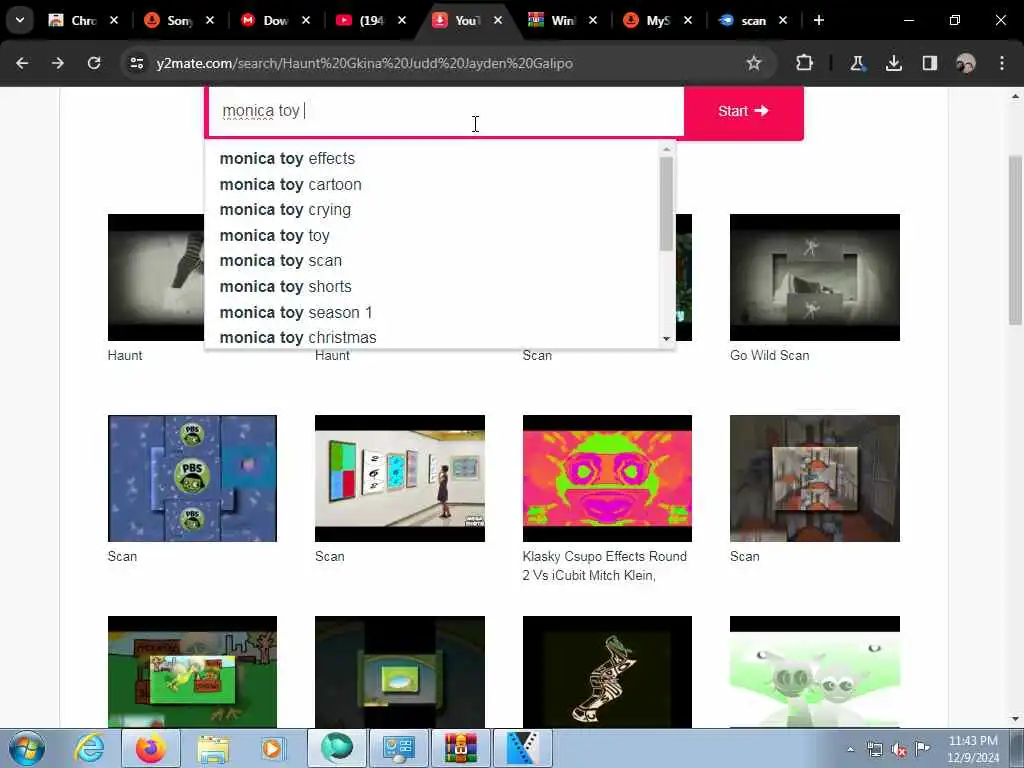
Task: Open the Go Wild Scan title link
Action: [769, 355]
